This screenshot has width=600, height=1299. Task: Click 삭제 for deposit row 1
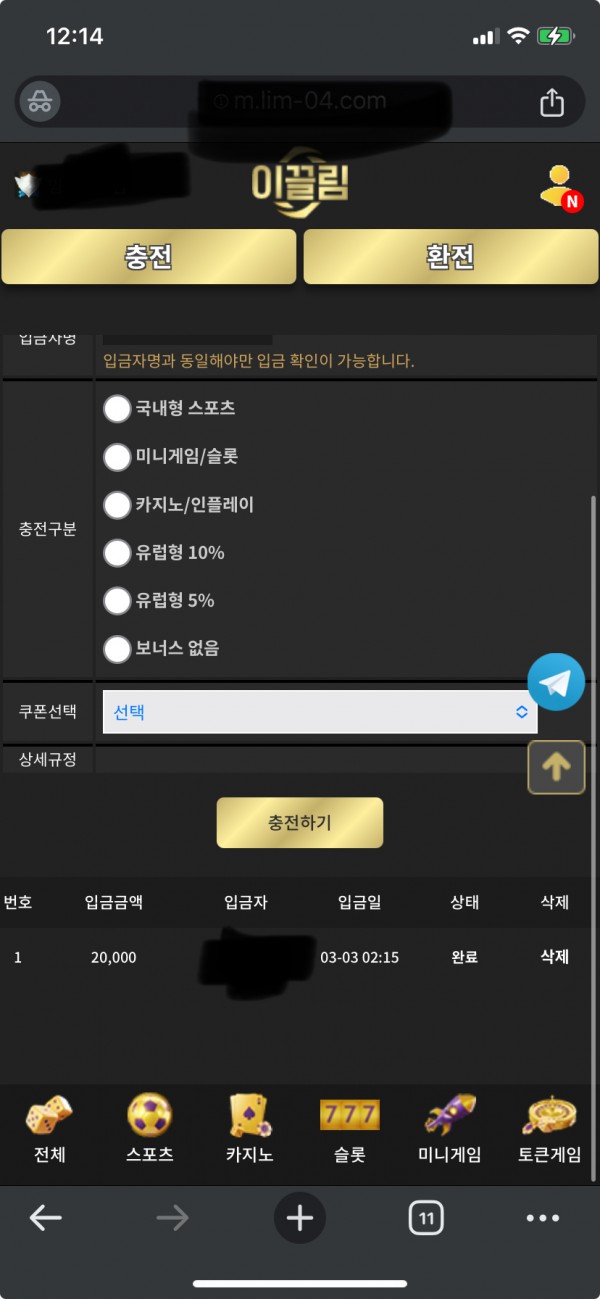554,957
